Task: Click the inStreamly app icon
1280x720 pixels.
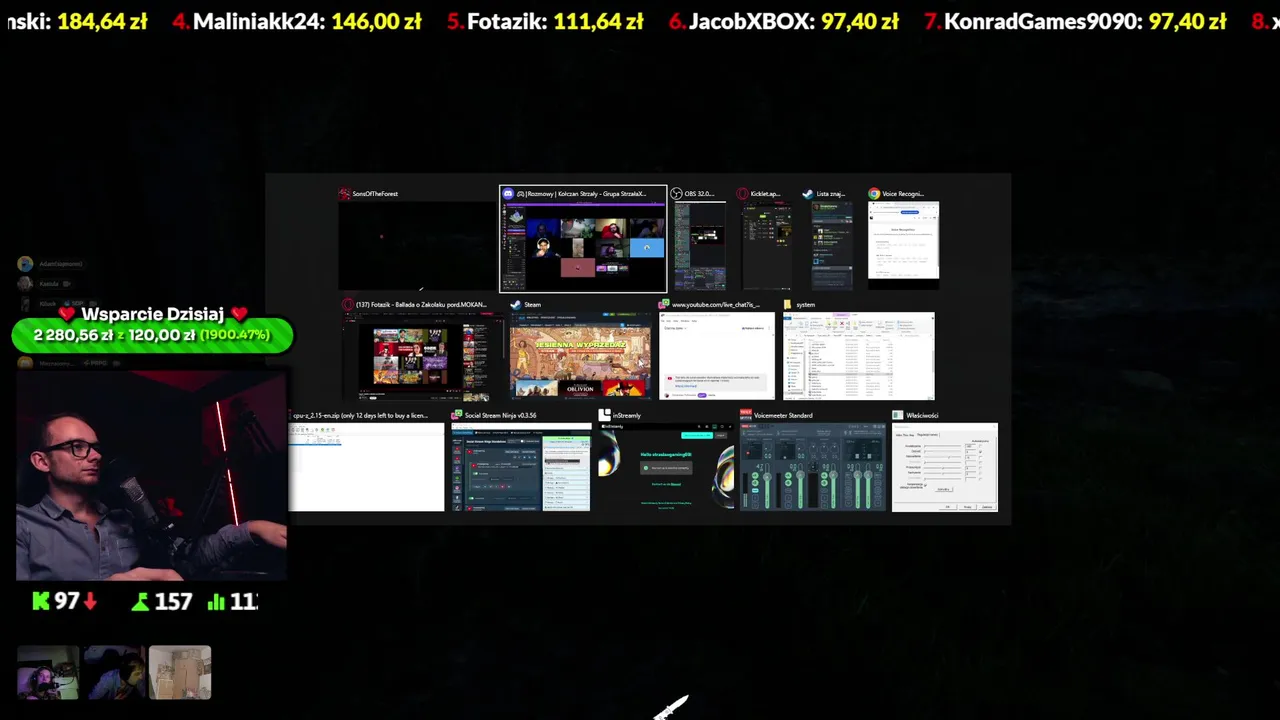Action: tap(604, 415)
